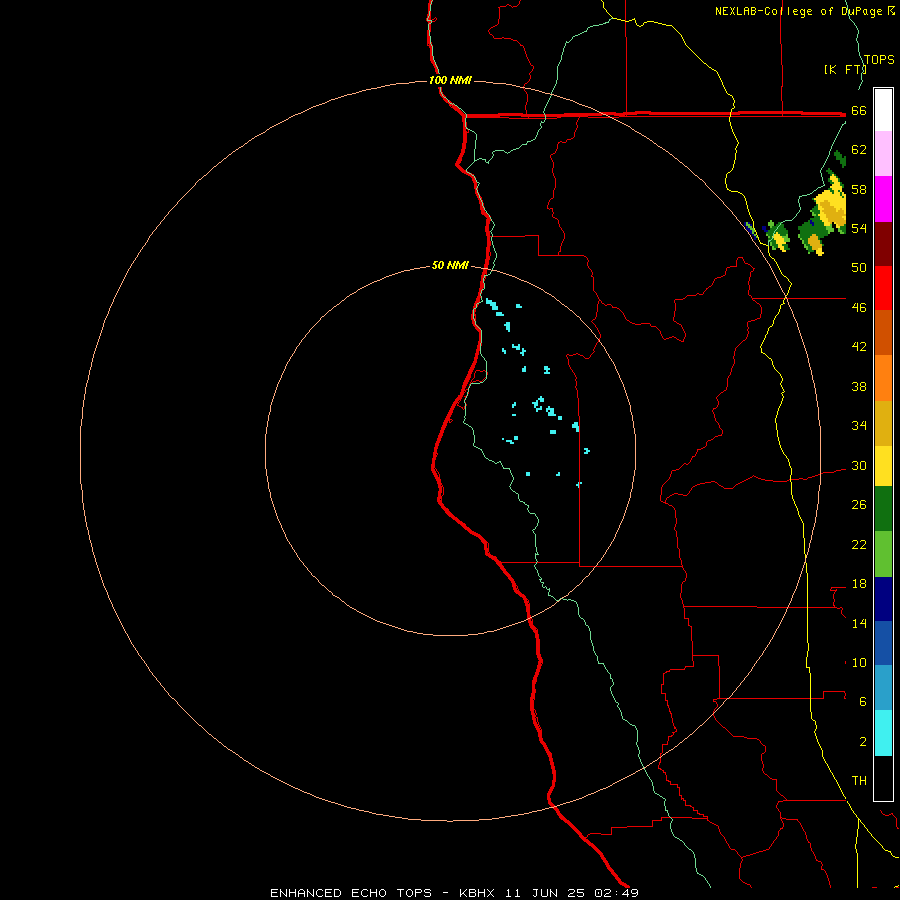Click the ENHANCED ECHO TOPS product title
Viewport: 900px width, 900px height.
tap(351, 893)
